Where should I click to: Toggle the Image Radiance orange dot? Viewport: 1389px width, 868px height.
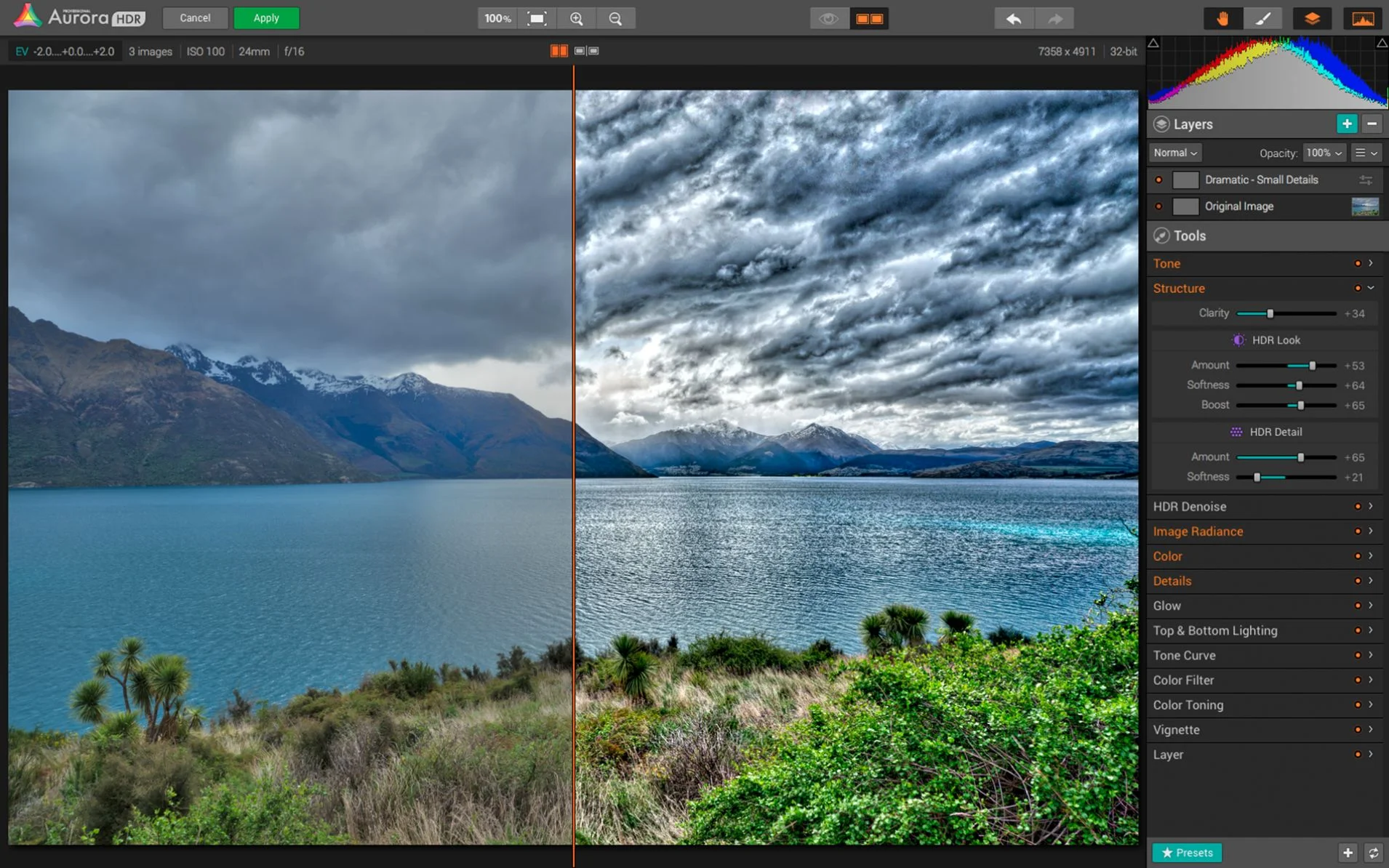[x=1357, y=531]
